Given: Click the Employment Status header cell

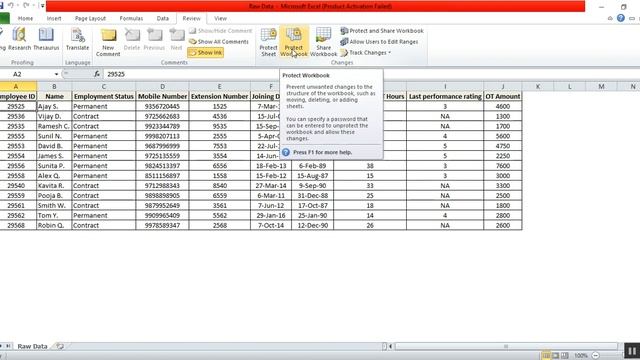Looking at the screenshot, I should tap(104, 96).
